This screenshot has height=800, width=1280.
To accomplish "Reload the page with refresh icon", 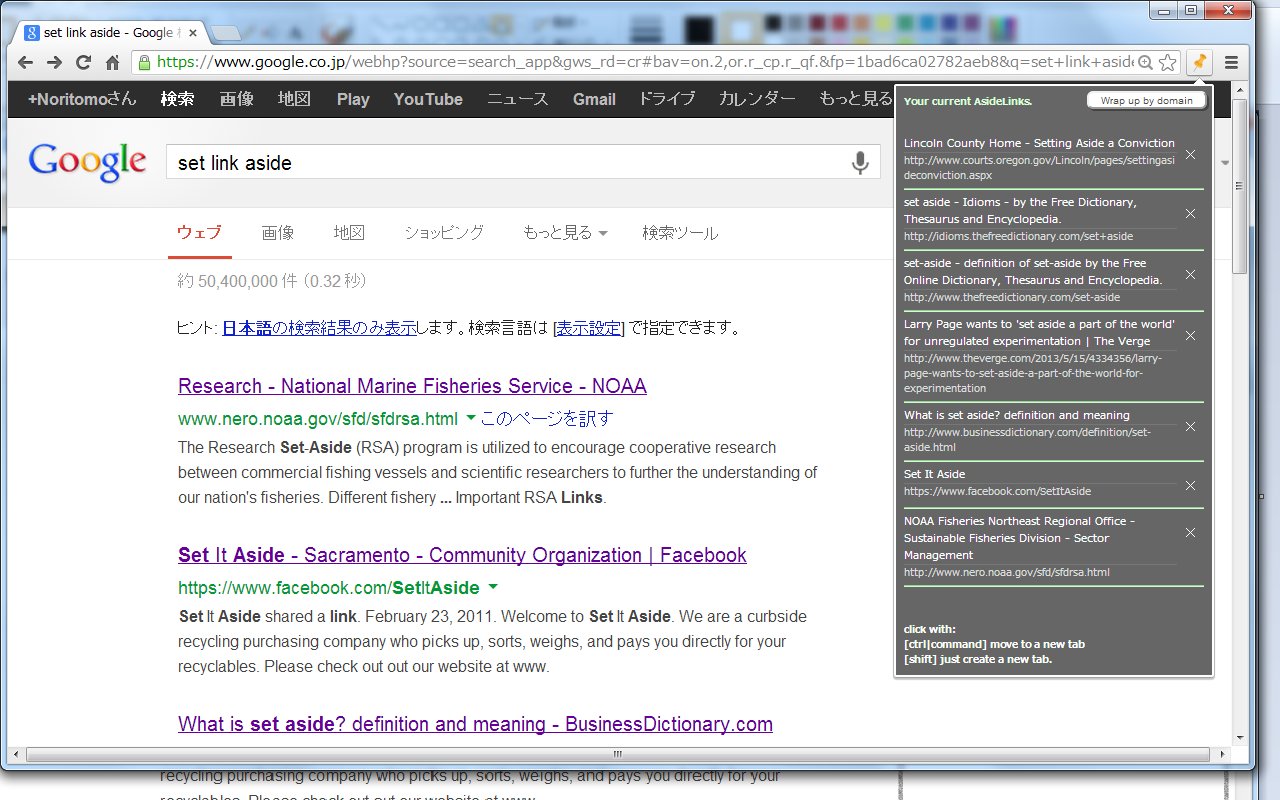I will 84,62.
